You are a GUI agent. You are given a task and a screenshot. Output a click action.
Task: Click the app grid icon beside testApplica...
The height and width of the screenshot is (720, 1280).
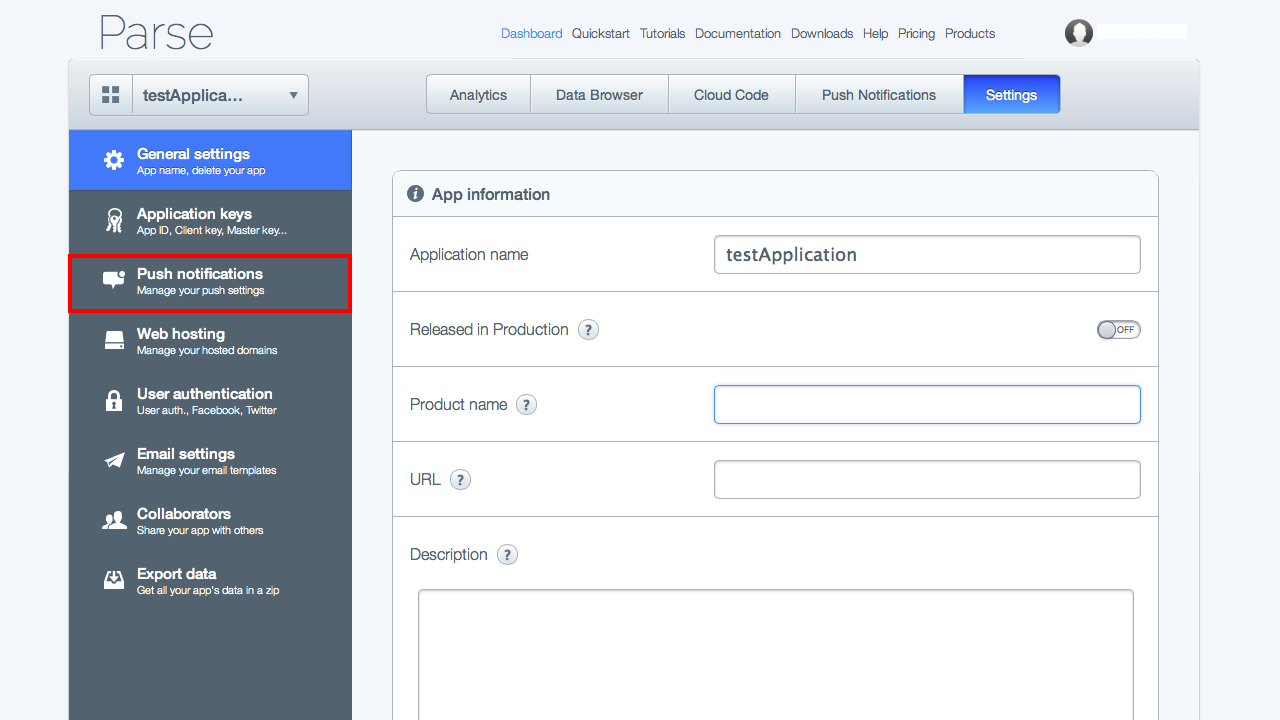(111, 95)
